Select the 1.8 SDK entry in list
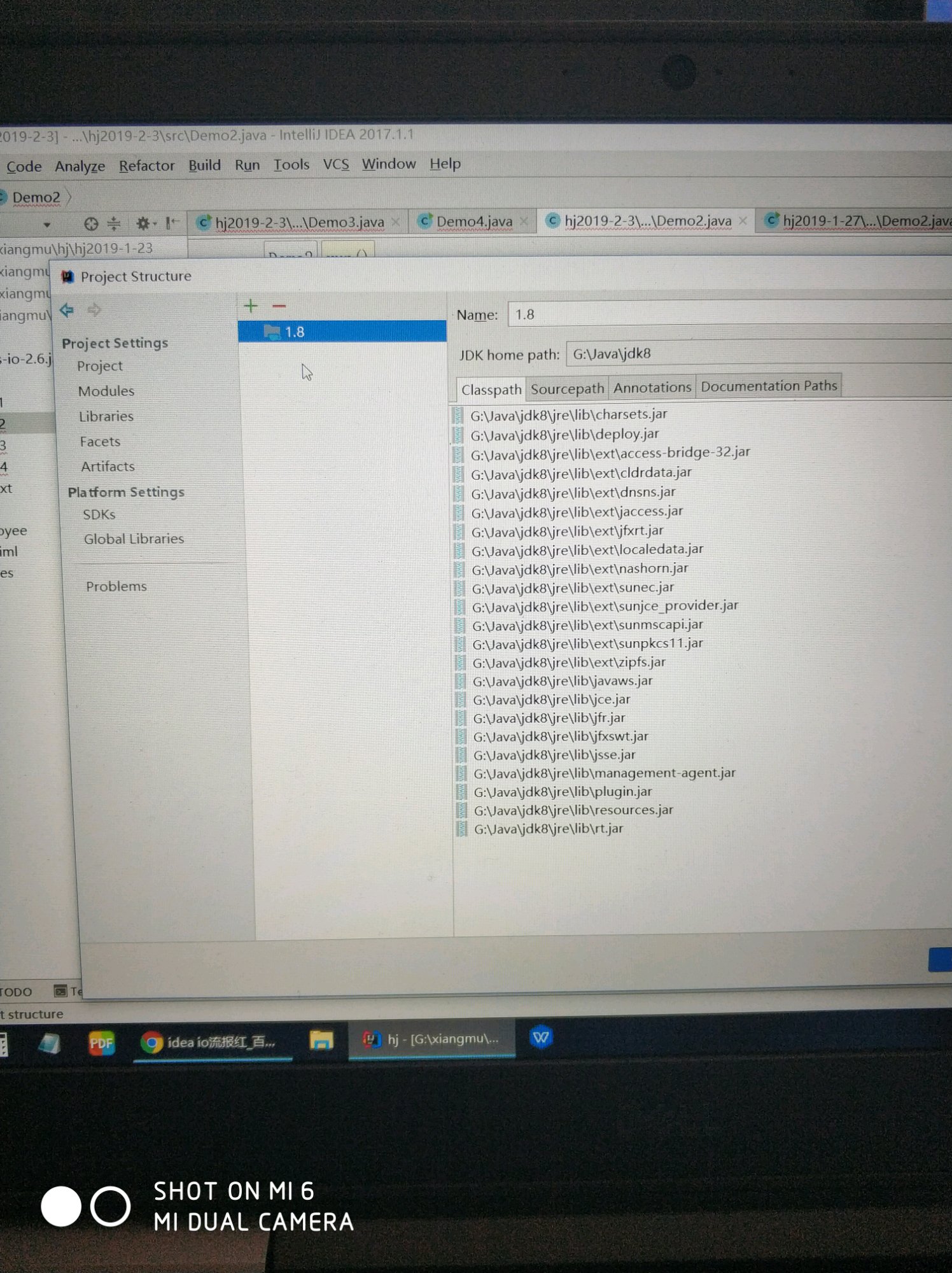Screen dimensions: 952x1273 point(342,332)
